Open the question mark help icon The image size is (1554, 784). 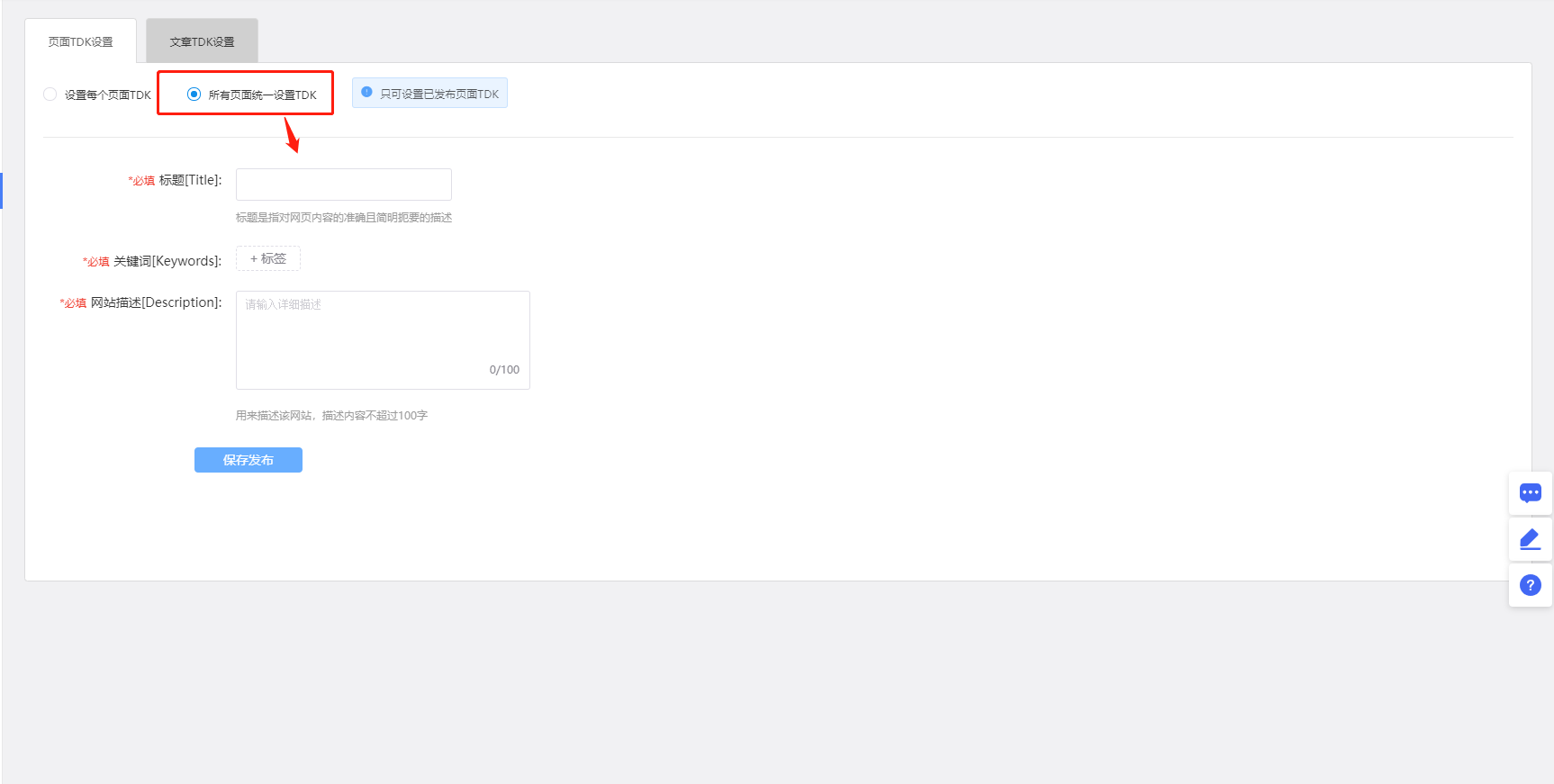point(1530,586)
